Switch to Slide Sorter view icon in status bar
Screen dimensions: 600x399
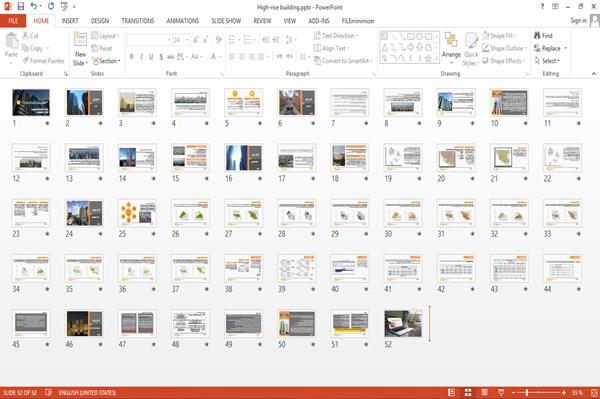[x=468, y=392]
